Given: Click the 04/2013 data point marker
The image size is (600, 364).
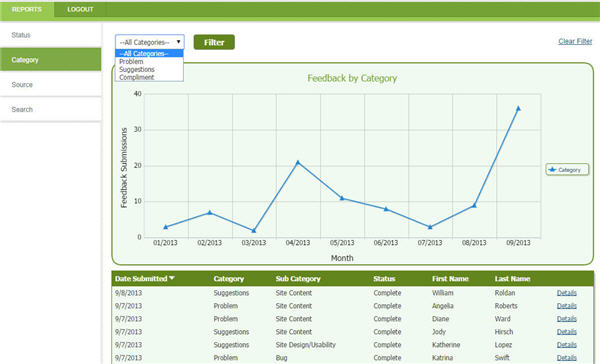Looking at the screenshot, I should [298, 162].
